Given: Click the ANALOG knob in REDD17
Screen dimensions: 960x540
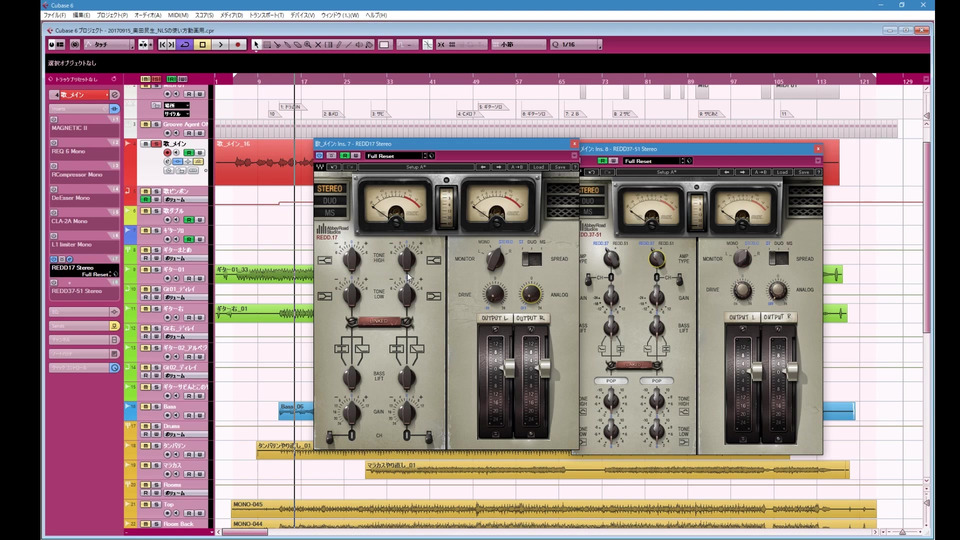Looking at the screenshot, I should tap(531, 293).
